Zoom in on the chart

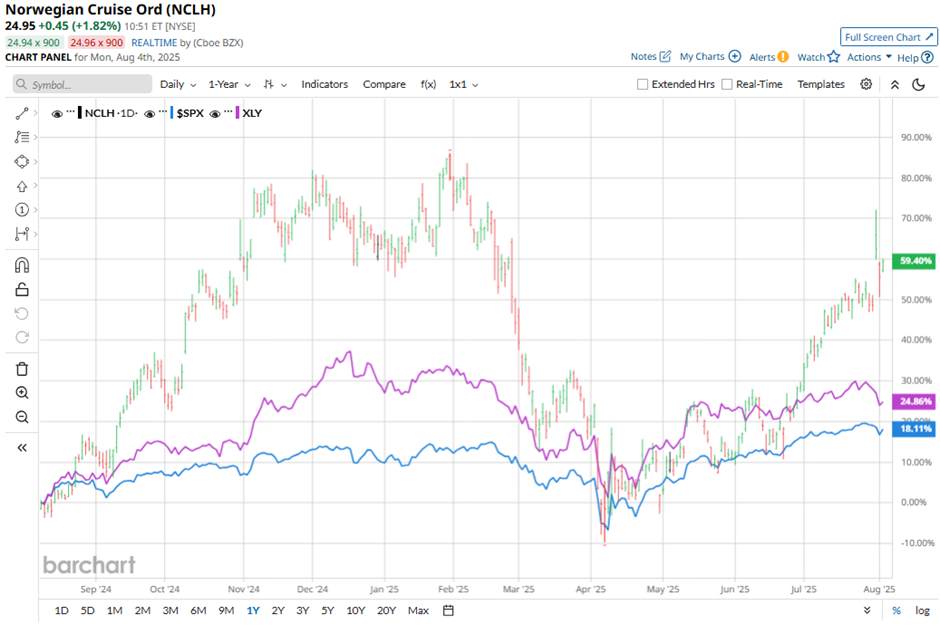22,393
